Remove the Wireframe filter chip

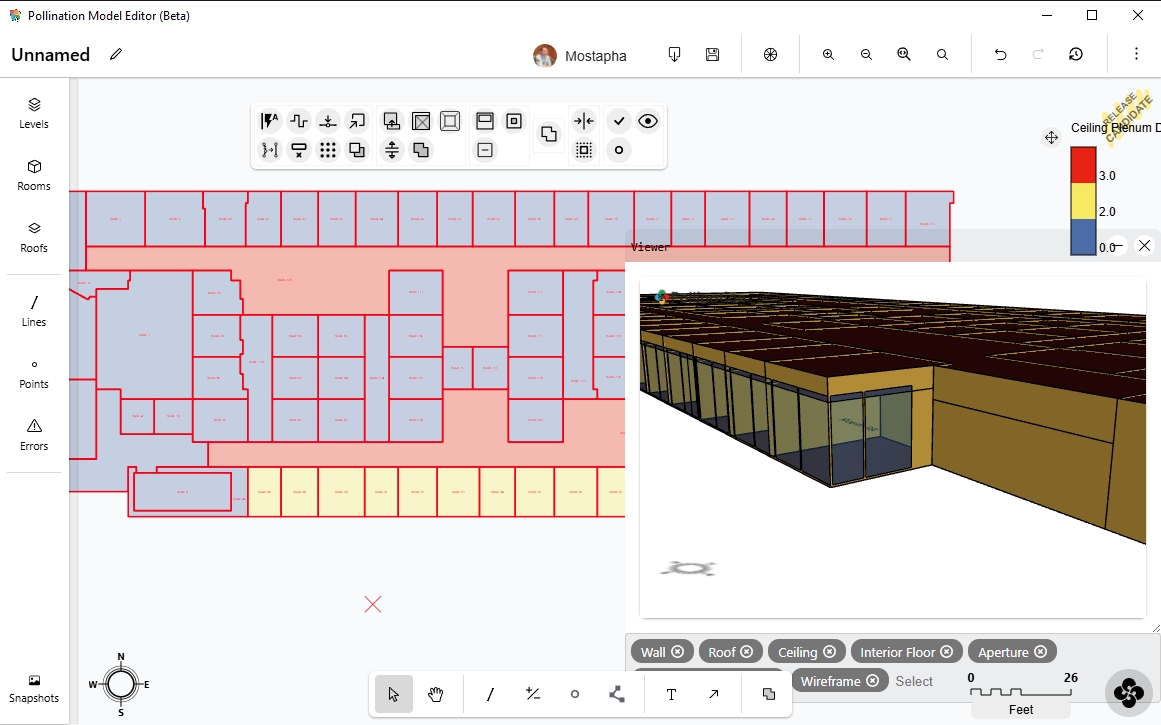[x=872, y=681]
